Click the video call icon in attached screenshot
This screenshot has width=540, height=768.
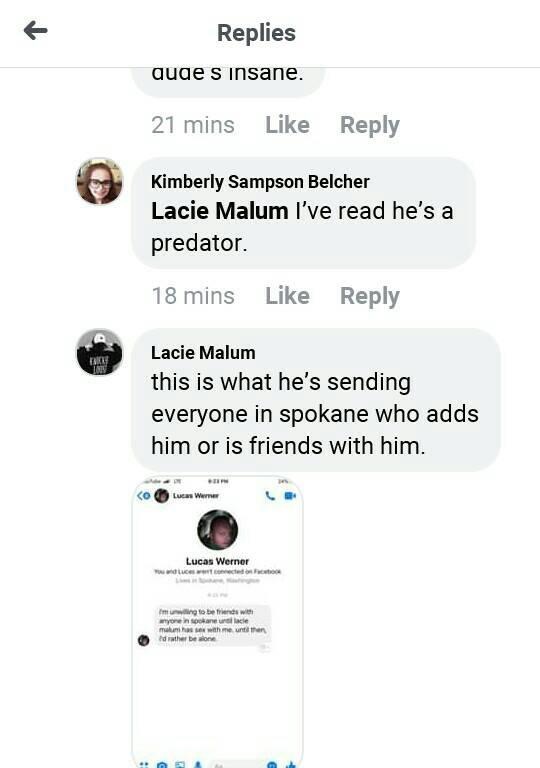290,496
